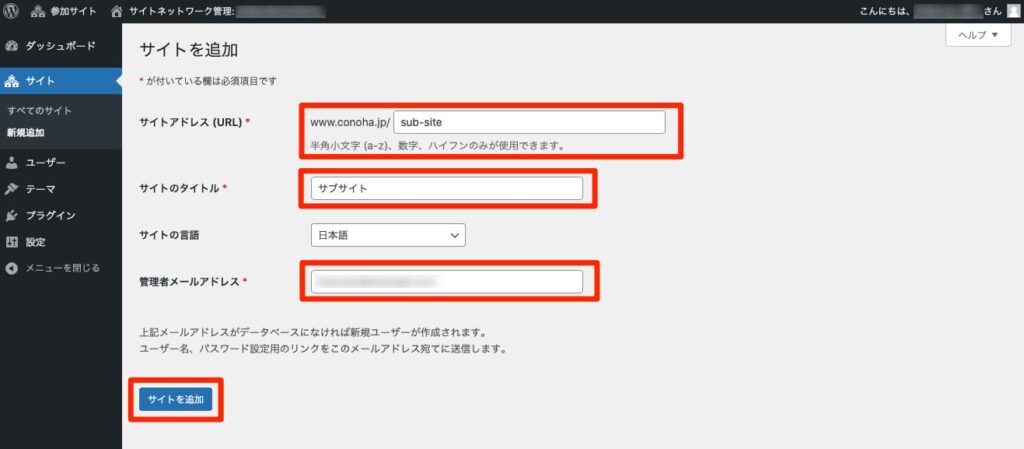Screen dimensions: 1024x449
Task: Click the 設定 settings icon in sidebar
Action: click(12, 242)
